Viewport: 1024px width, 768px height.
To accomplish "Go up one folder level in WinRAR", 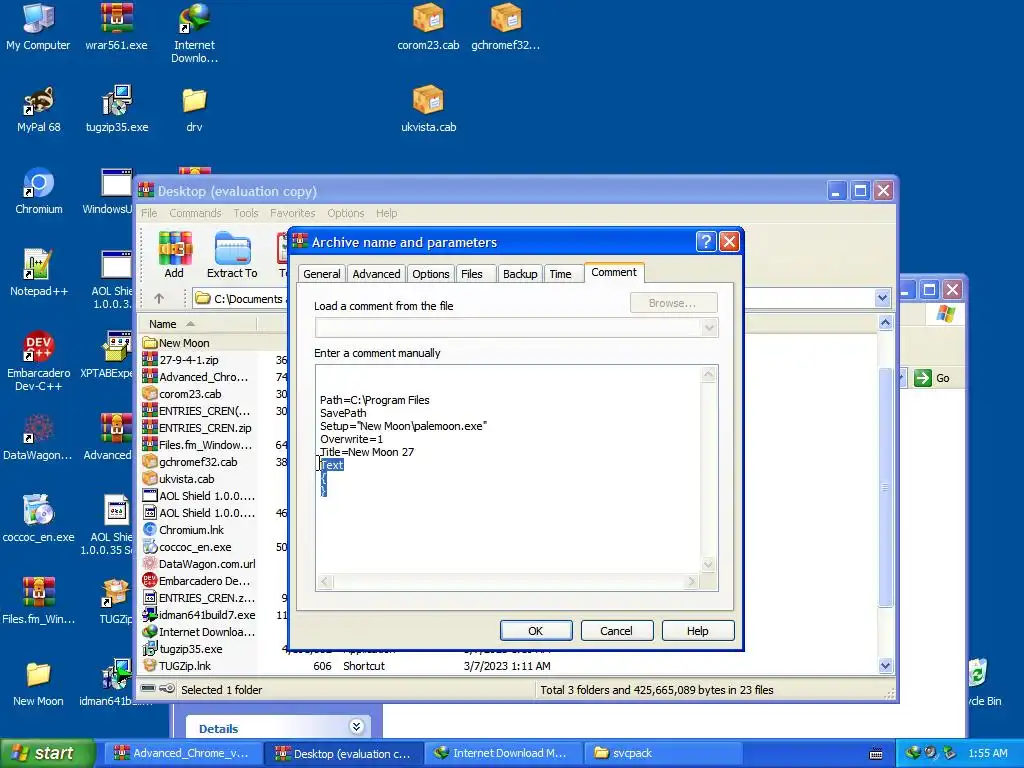I will coord(159,298).
